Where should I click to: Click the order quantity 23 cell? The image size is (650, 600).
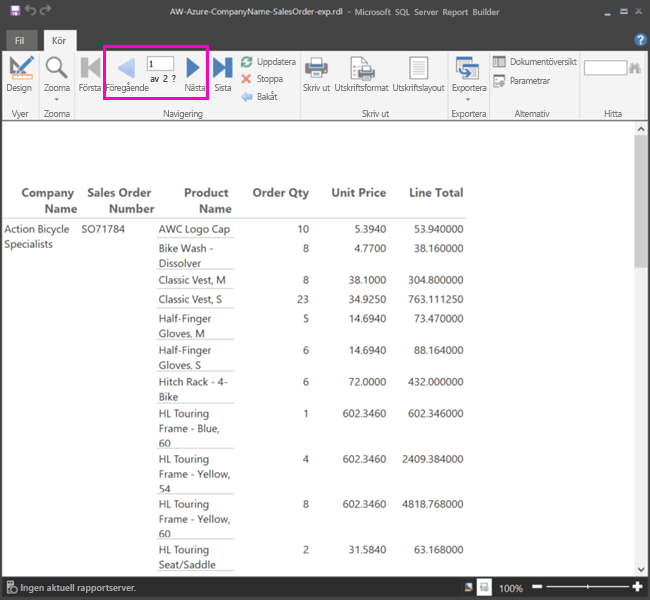(x=303, y=299)
